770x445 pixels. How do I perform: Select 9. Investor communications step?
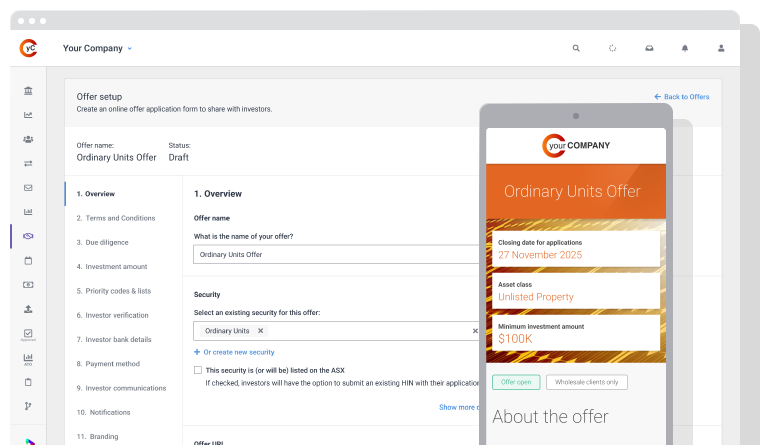tap(121, 388)
